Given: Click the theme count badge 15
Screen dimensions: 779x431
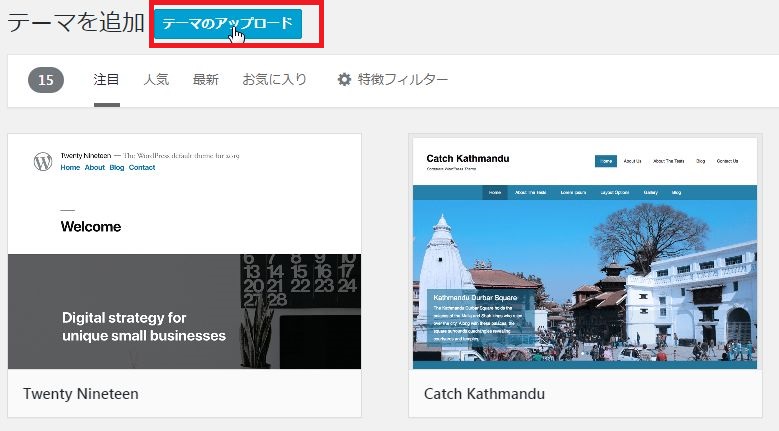Looking at the screenshot, I should (x=46, y=80).
